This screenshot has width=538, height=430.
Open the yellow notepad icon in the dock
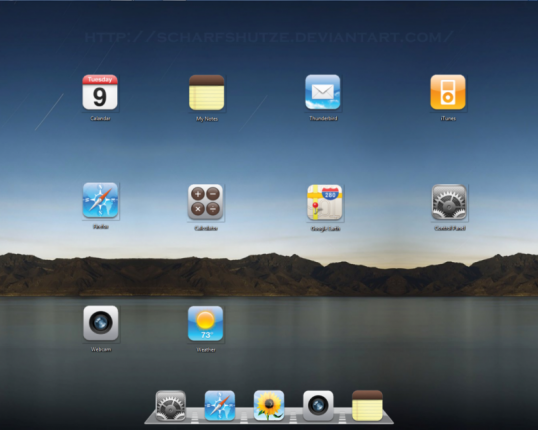click(367, 405)
